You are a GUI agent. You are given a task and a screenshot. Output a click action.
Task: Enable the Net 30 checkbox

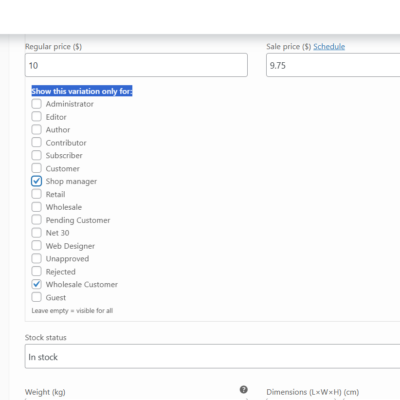coord(36,233)
